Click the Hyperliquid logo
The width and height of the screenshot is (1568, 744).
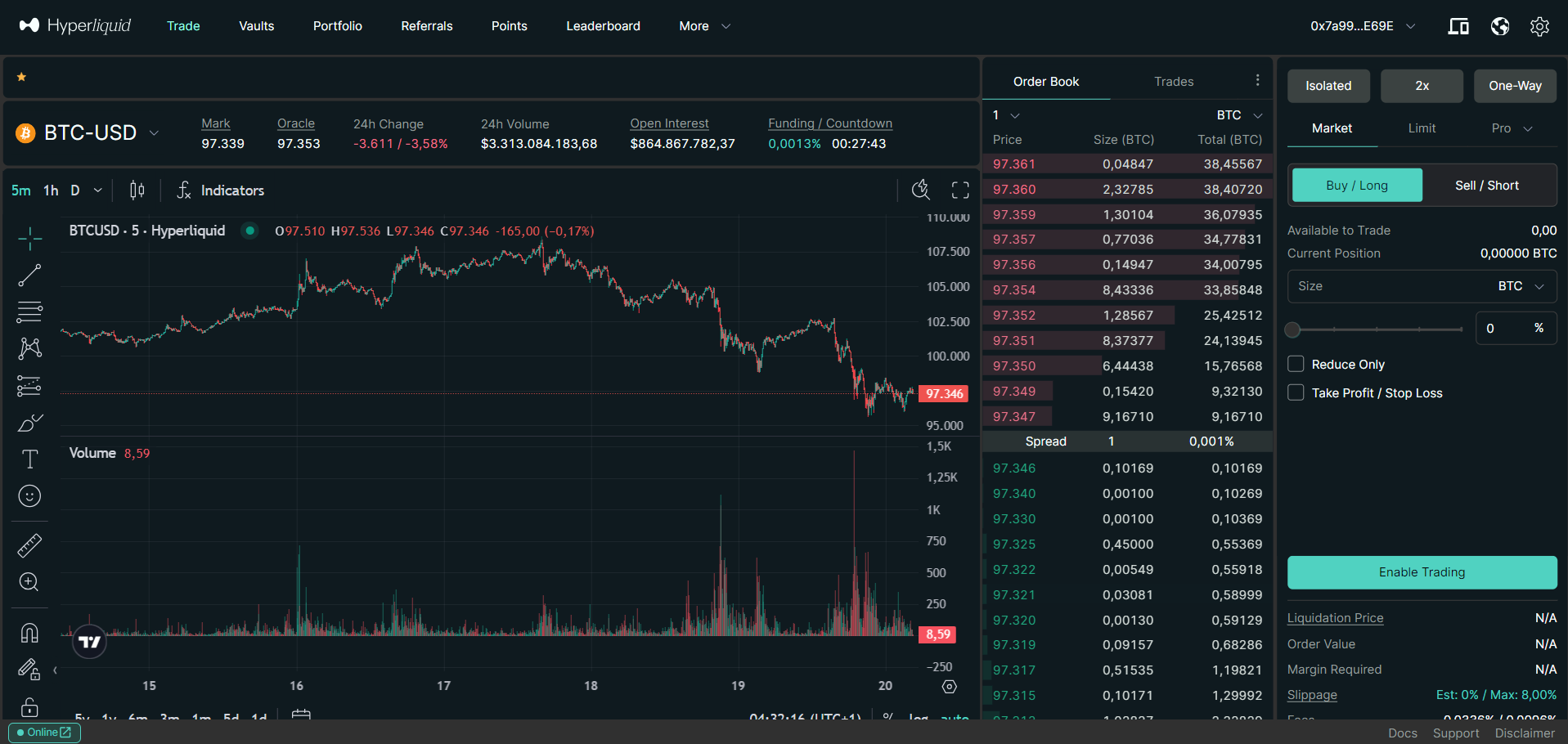[x=75, y=25]
